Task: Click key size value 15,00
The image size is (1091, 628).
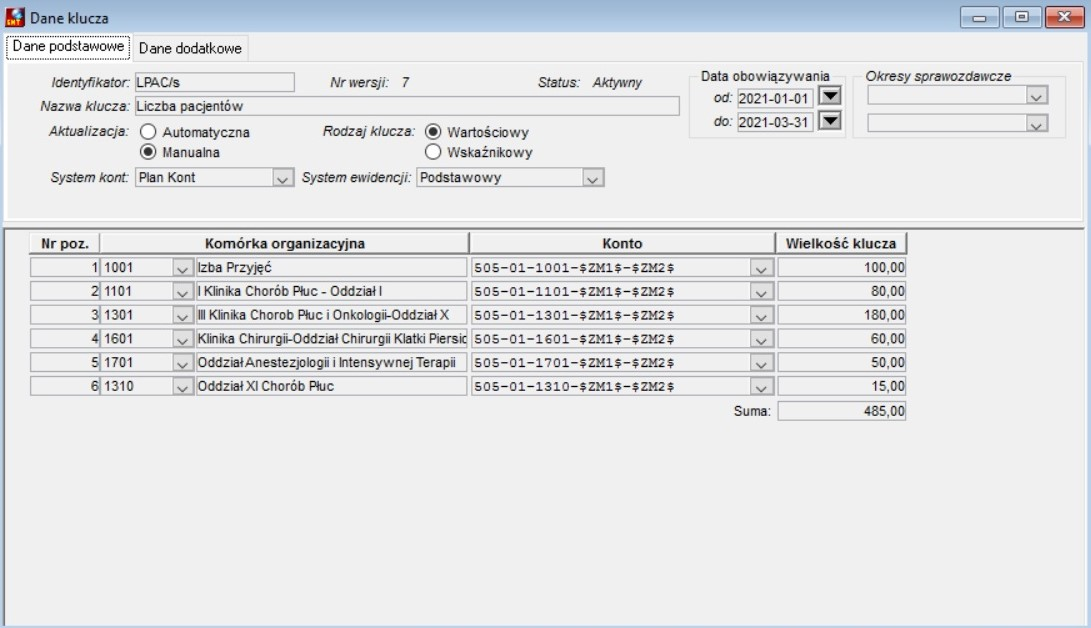Action: [841, 385]
